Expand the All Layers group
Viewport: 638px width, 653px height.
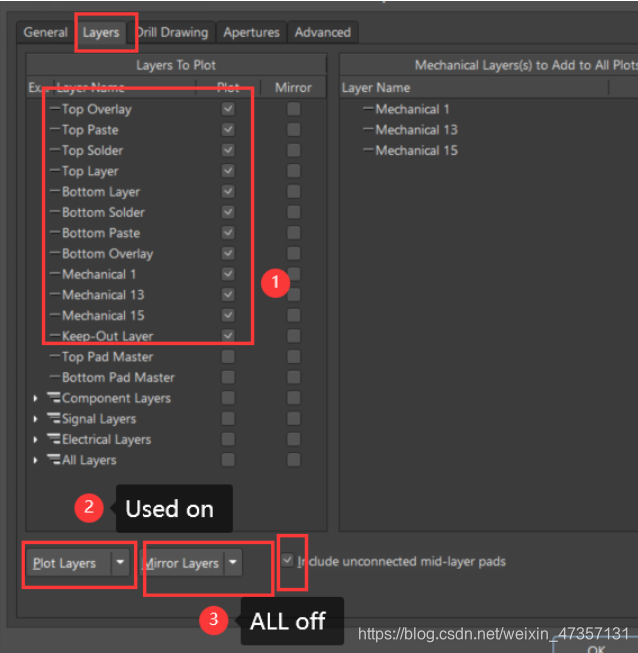[35, 460]
